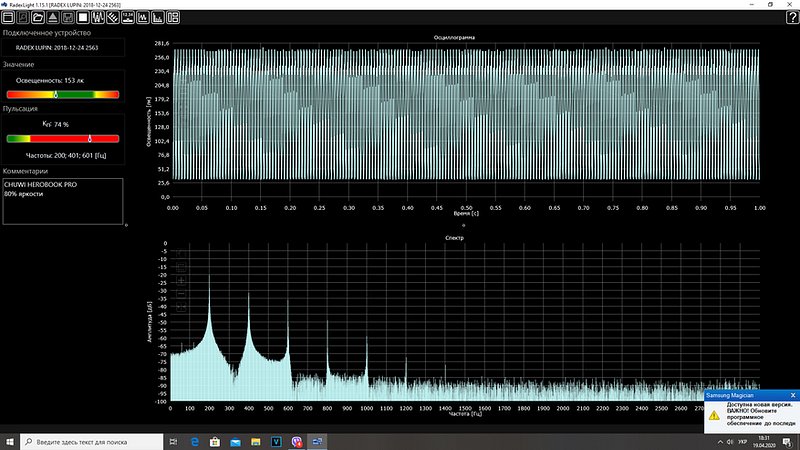Toggle the panel layout toolbar icon
The height and width of the screenshot is (450, 800).
(x=173, y=17)
